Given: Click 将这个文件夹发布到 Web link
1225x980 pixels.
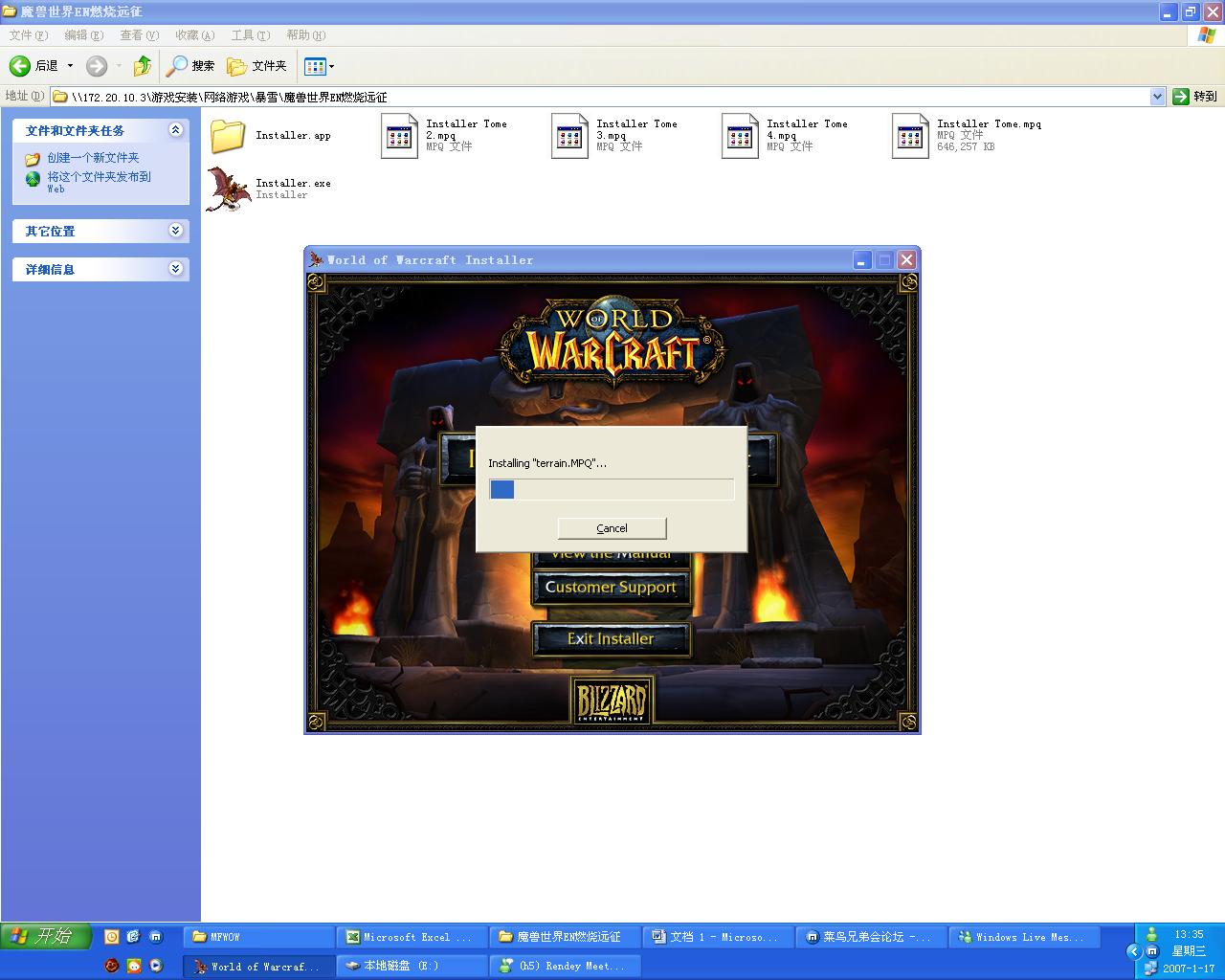Looking at the screenshot, I should point(99,182).
